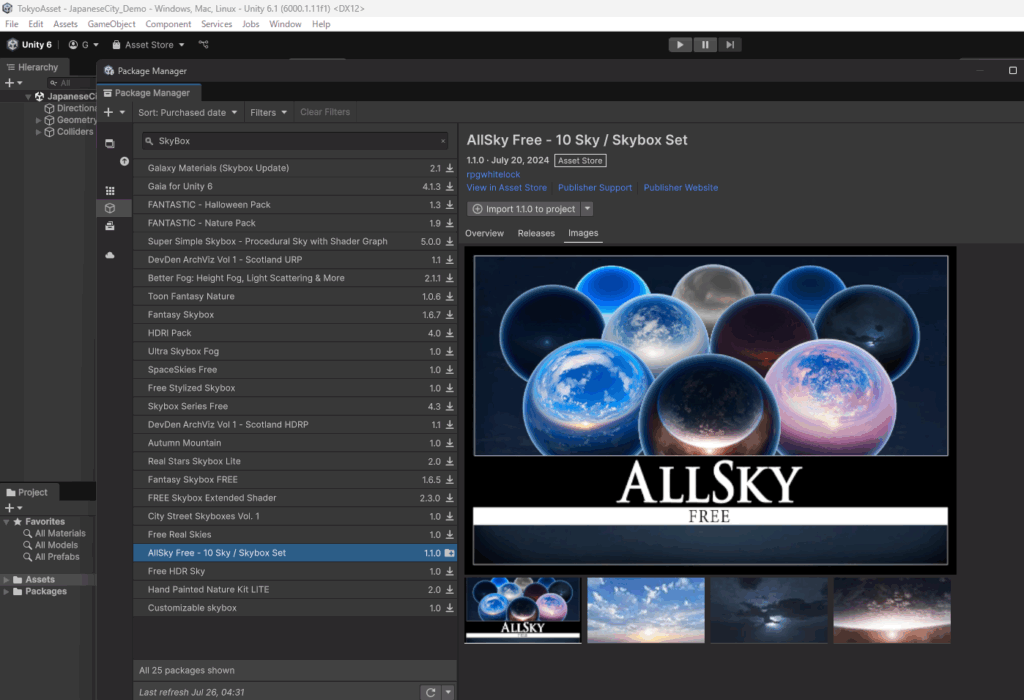The image size is (1024, 700).
Task: Switch to the Overview tab
Action: click(484, 233)
